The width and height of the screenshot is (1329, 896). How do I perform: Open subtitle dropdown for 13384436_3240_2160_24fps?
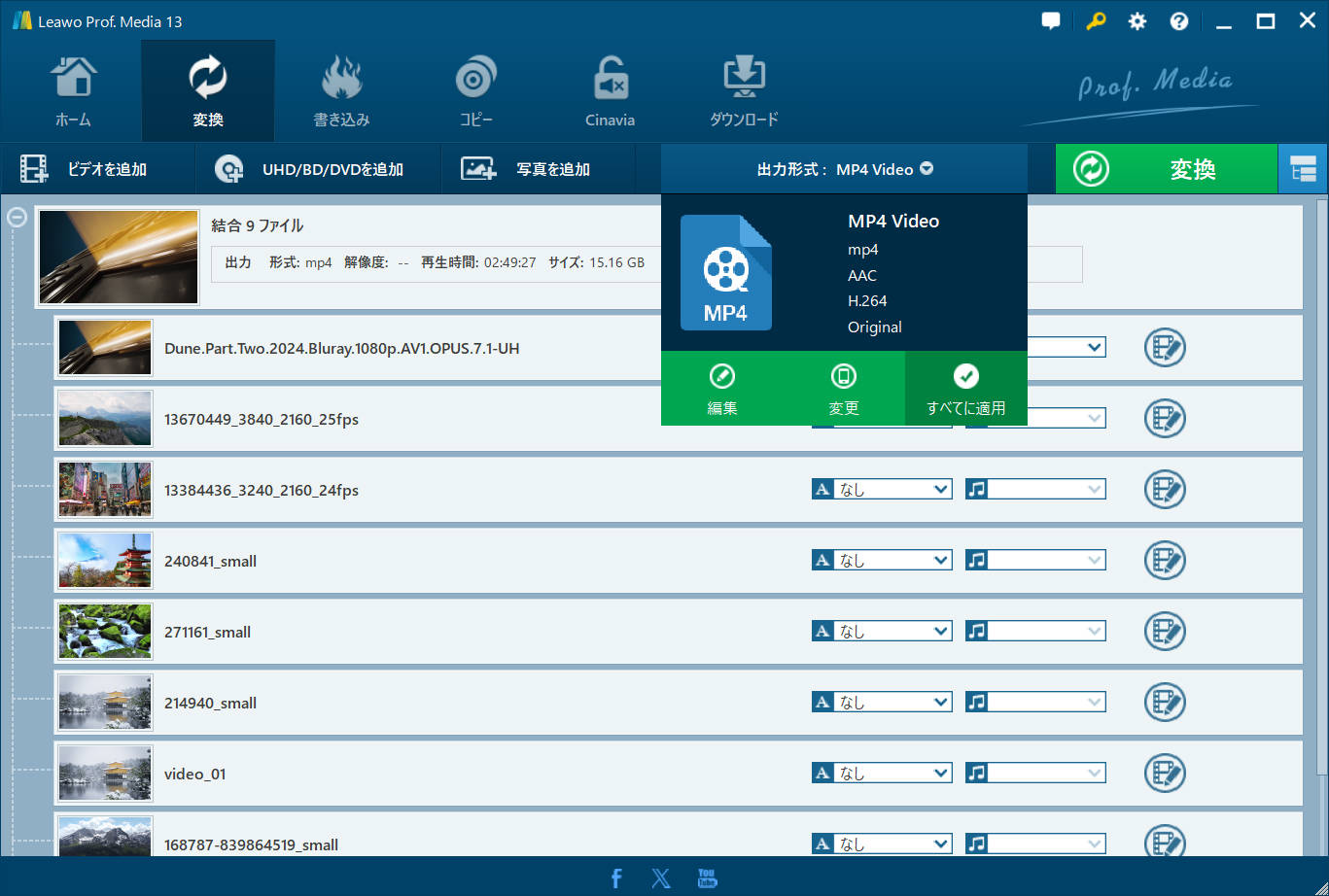point(882,490)
